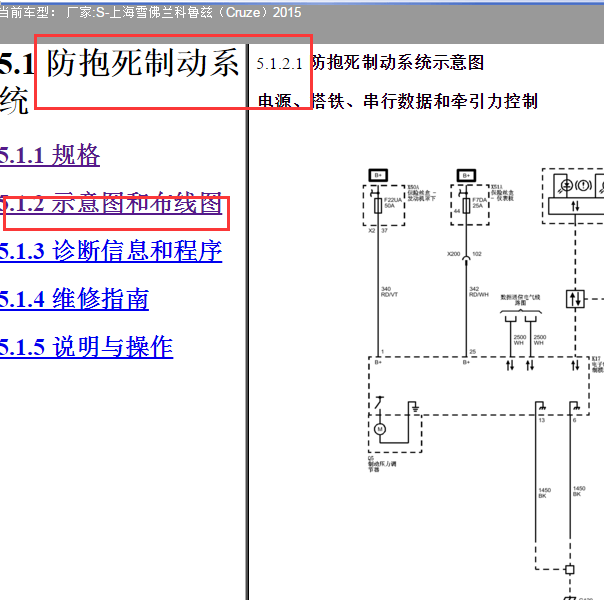Click the 当前车型 vehicle info header text
The width and height of the screenshot is (604, 600).
pos(150,12)
